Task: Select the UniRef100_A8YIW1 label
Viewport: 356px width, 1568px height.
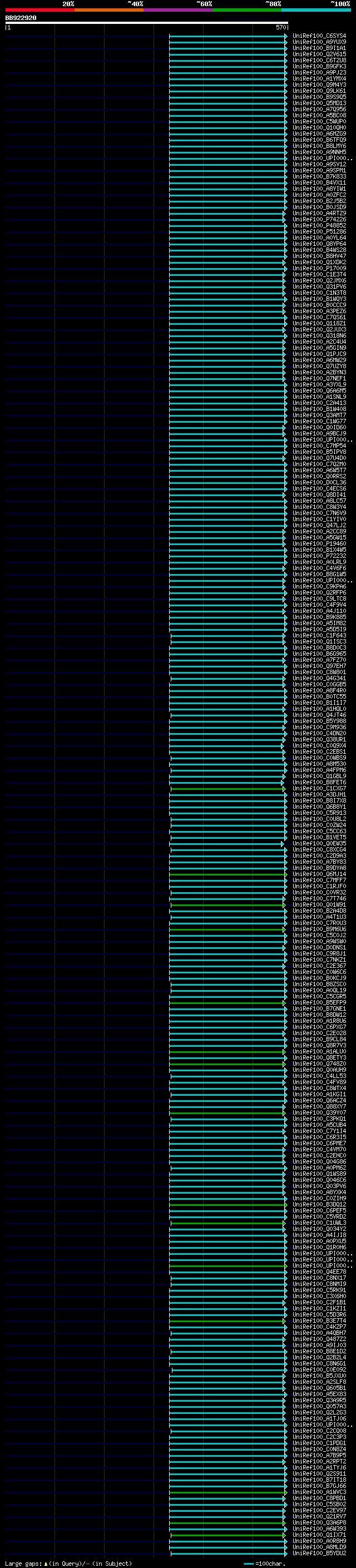Action: pos(319,189)
